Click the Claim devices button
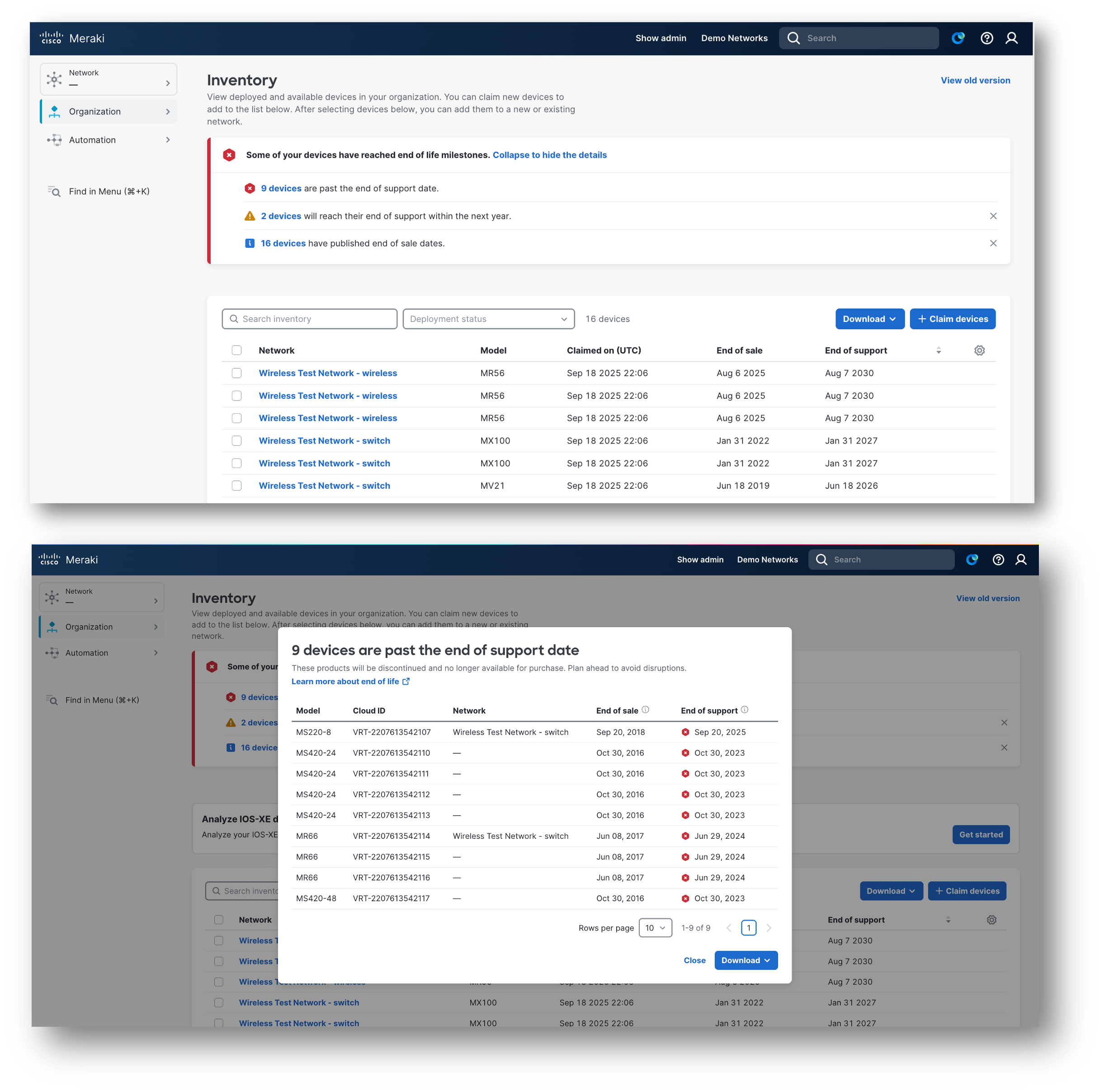This screenshot has height=1092, width=1104. [952, 319]
